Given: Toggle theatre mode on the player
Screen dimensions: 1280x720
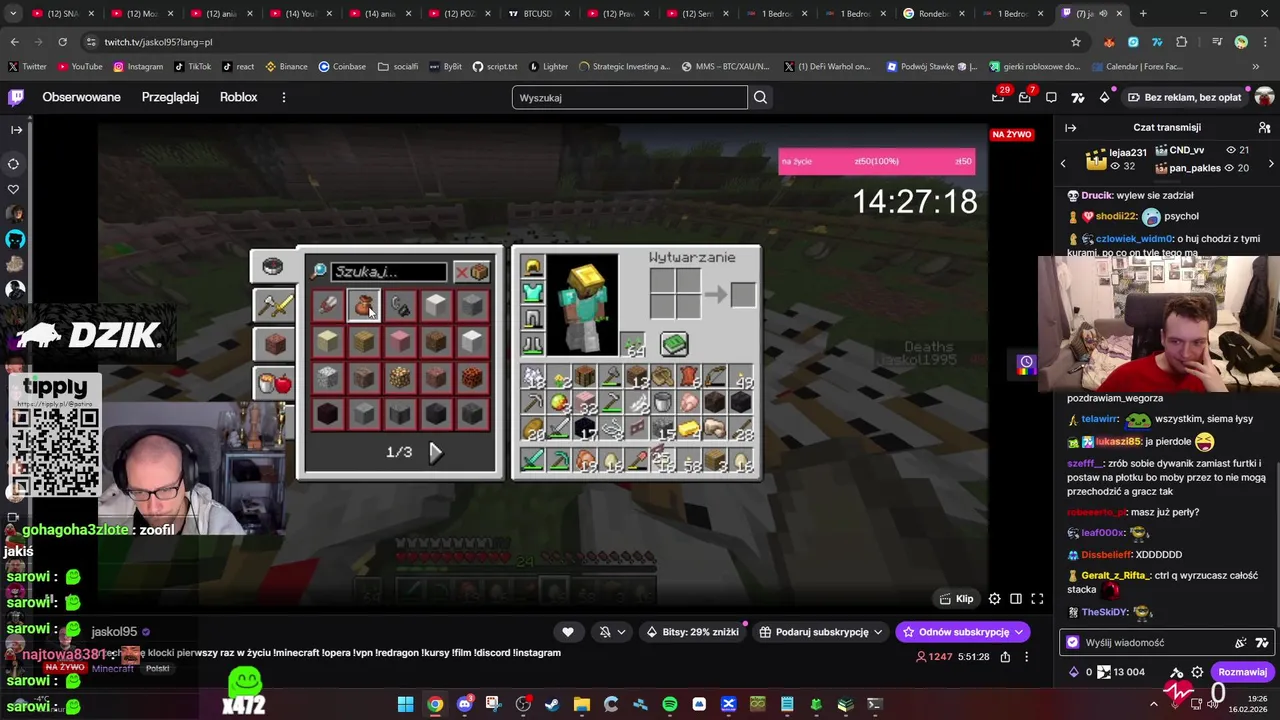Looking at the screenshot, I should coord(1016,599).
